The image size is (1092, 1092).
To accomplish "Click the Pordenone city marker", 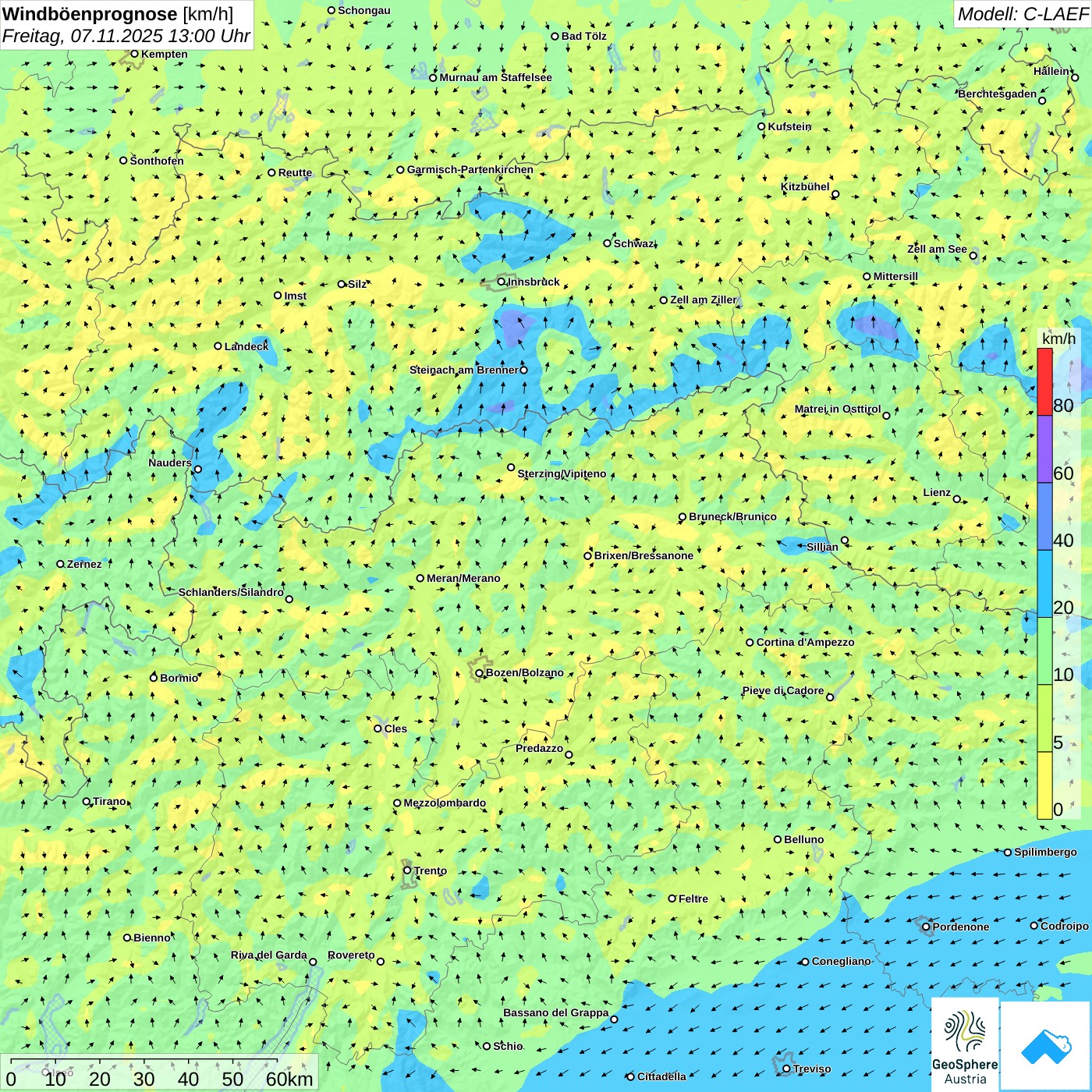I will [x=927, y=927].
